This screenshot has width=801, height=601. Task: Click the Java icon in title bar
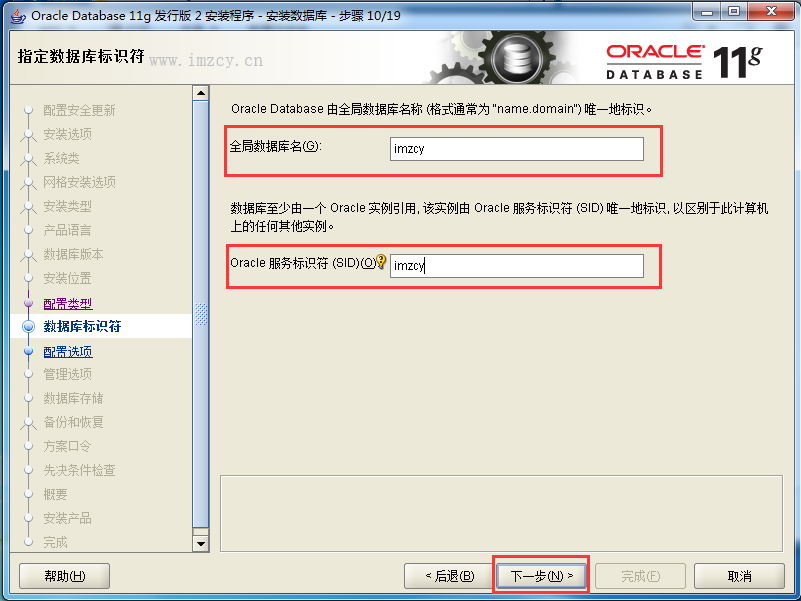tap(18, 16)
